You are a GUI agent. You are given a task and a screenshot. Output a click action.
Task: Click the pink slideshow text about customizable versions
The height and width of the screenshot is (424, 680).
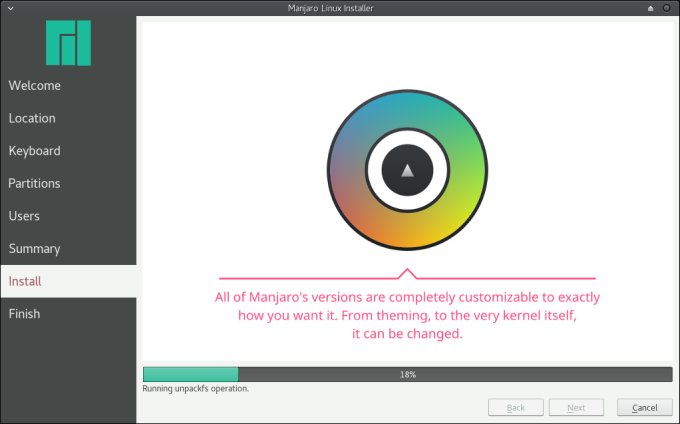(x=407, y=315)
